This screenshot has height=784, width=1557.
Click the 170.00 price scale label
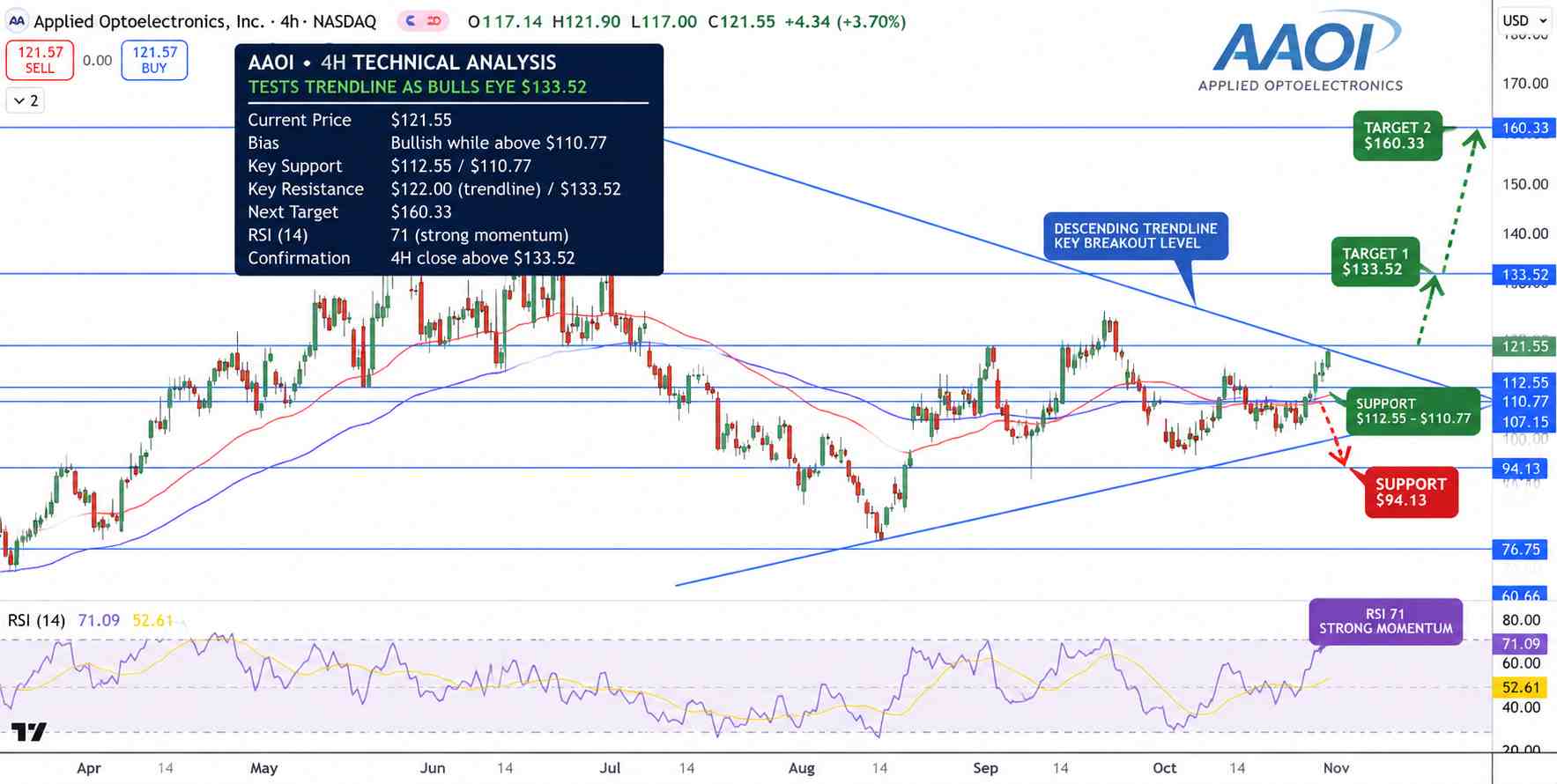[1524, 84]
